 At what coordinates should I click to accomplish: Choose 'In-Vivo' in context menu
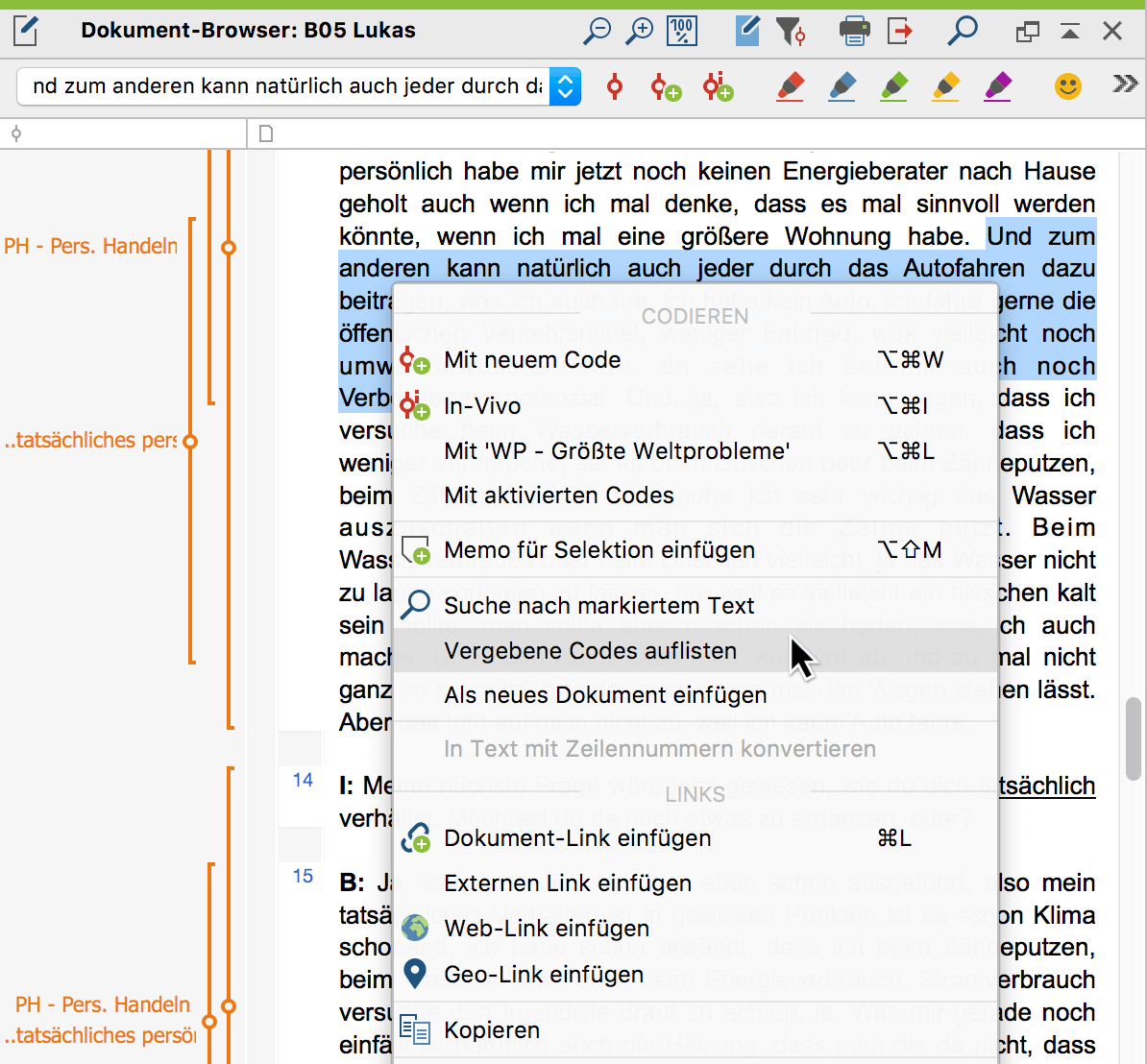pos(695,405)
